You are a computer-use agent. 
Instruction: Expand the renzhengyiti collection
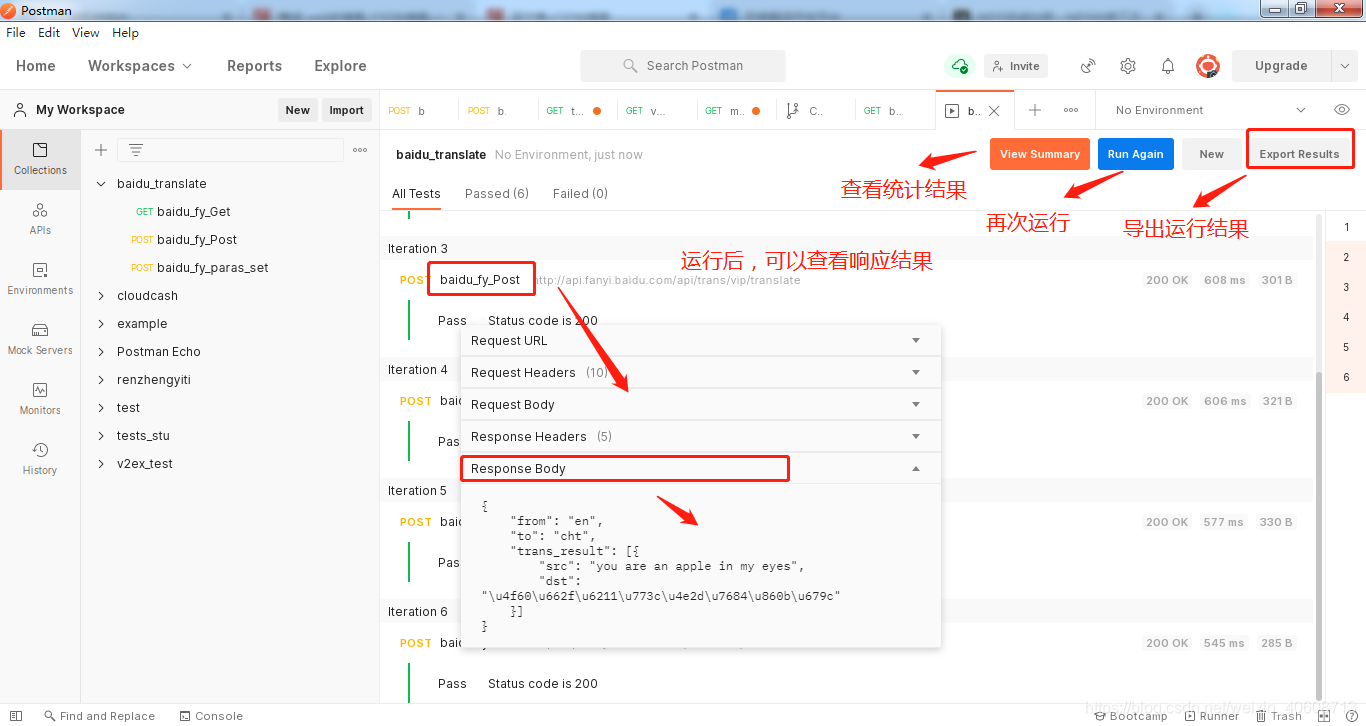101,380
